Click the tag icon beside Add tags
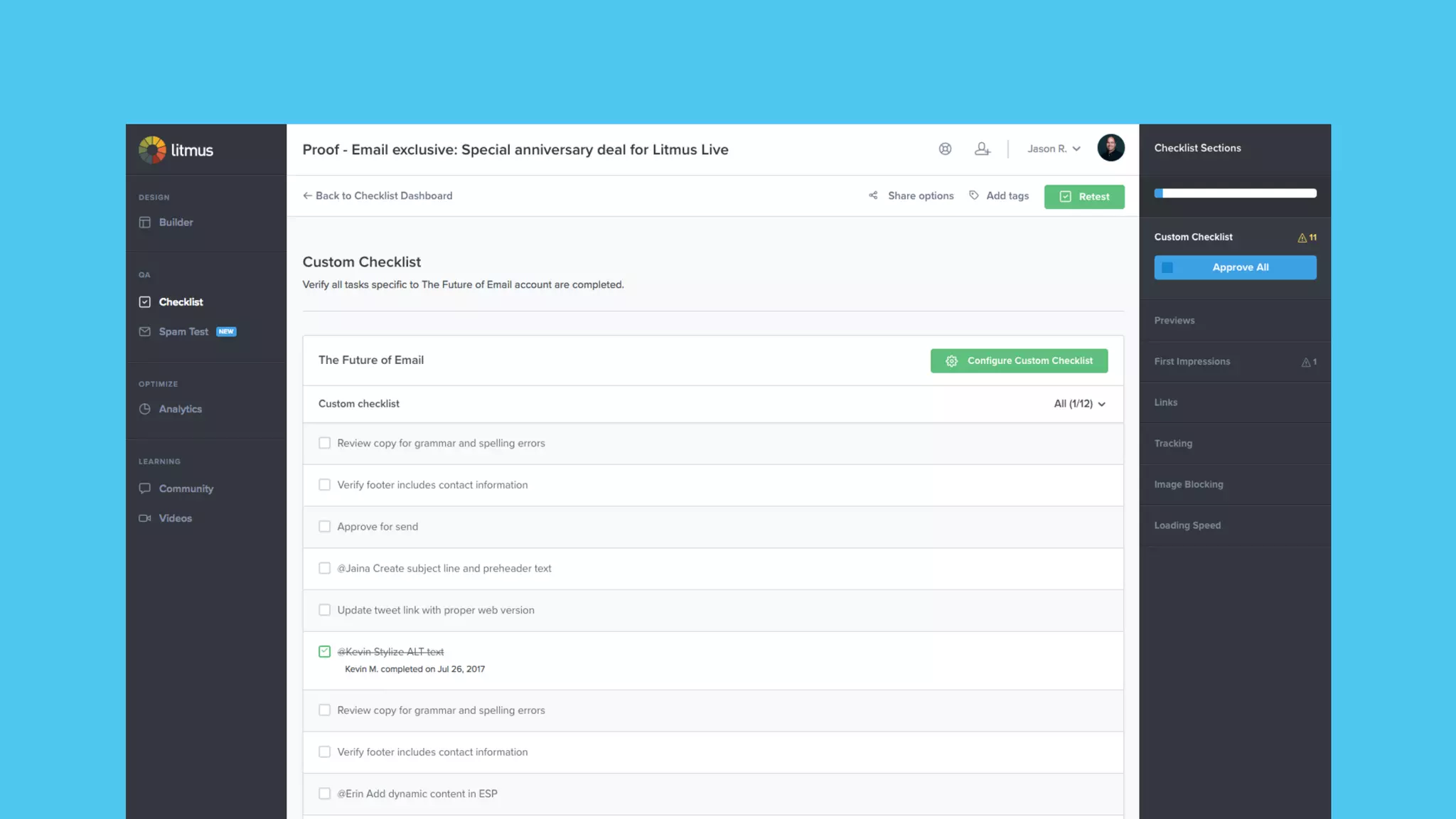 point(974,196)
